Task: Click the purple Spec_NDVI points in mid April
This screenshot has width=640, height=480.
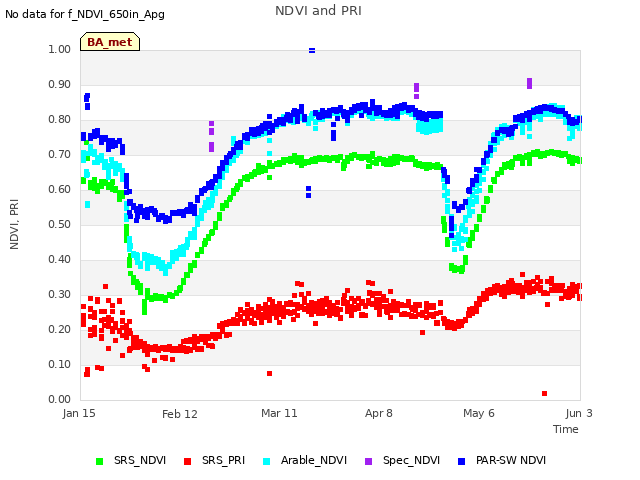Action: [416, 91]
